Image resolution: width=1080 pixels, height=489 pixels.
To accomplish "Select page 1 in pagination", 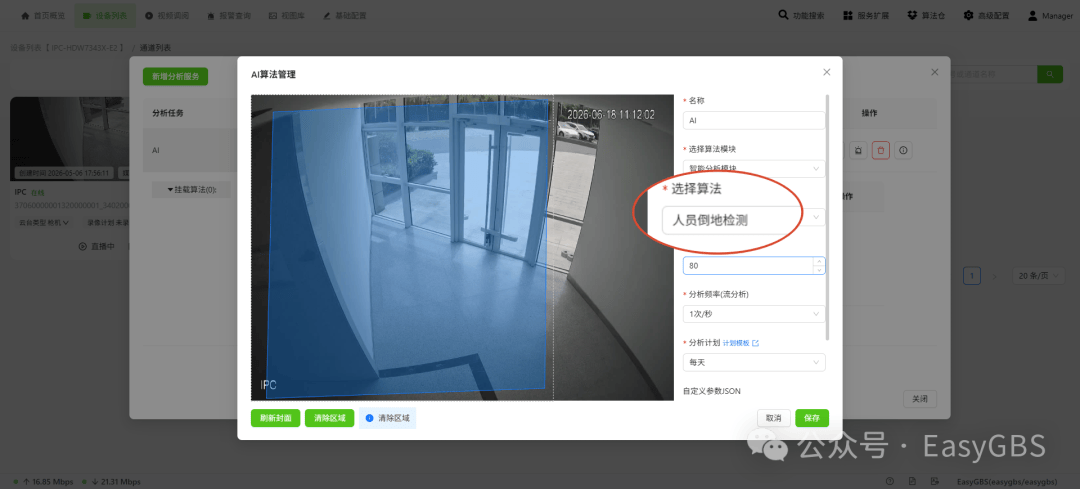I will [x=972, y=275].
